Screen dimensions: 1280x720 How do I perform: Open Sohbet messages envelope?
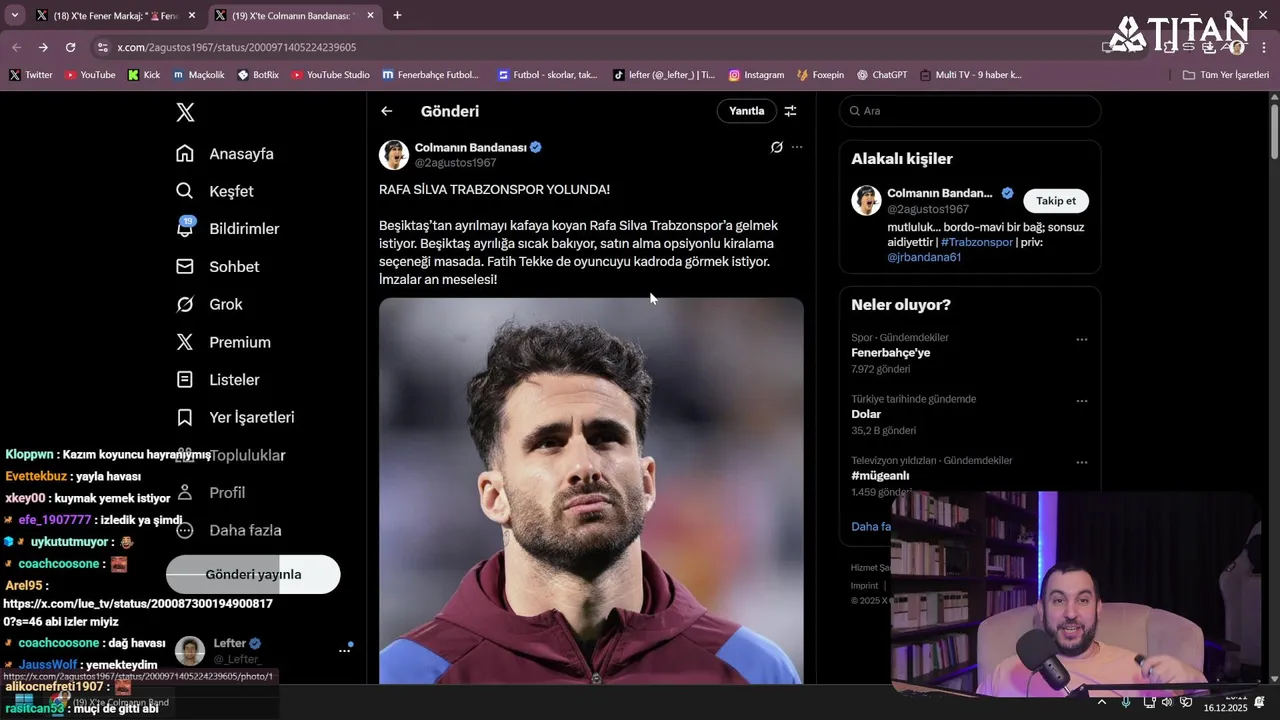(185, 267)
